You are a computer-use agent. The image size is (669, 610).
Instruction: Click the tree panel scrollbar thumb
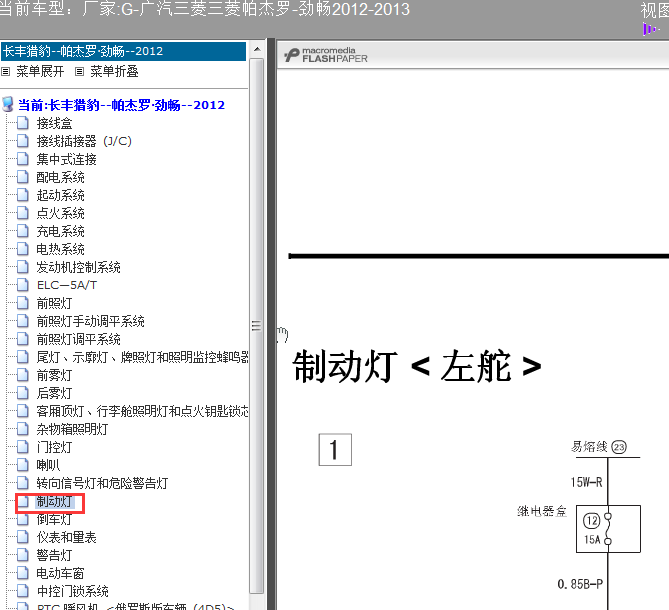(x=256, y=326)
